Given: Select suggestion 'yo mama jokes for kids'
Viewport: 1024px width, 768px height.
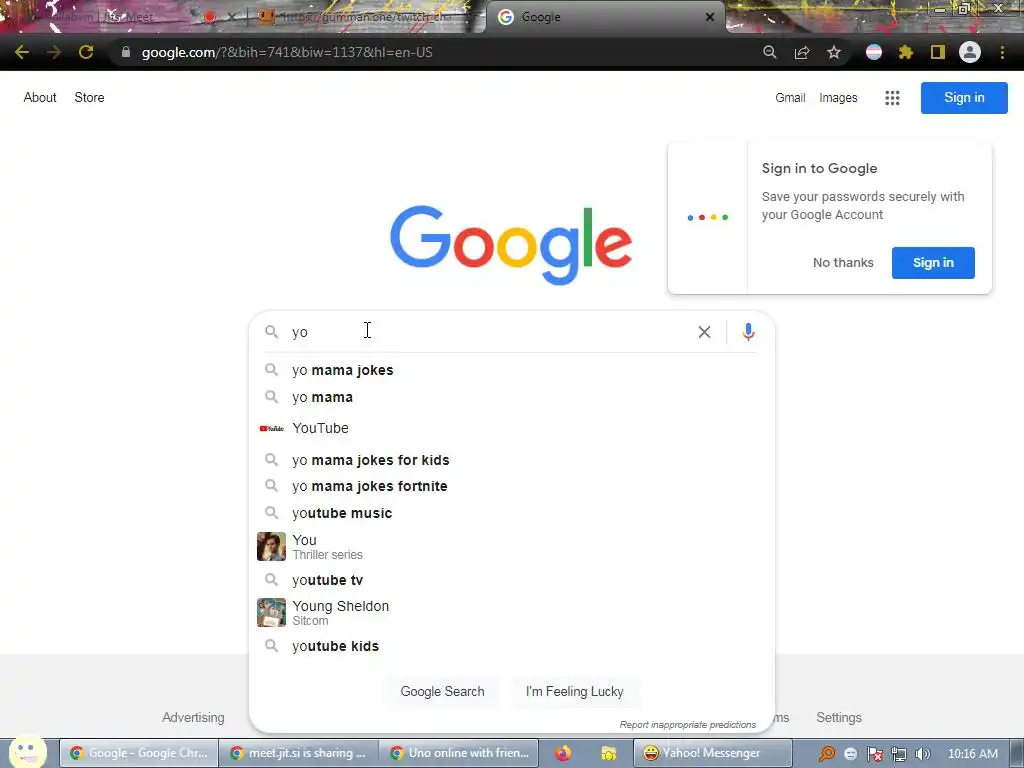Looking at the screenshot, I should coord(511,460).
